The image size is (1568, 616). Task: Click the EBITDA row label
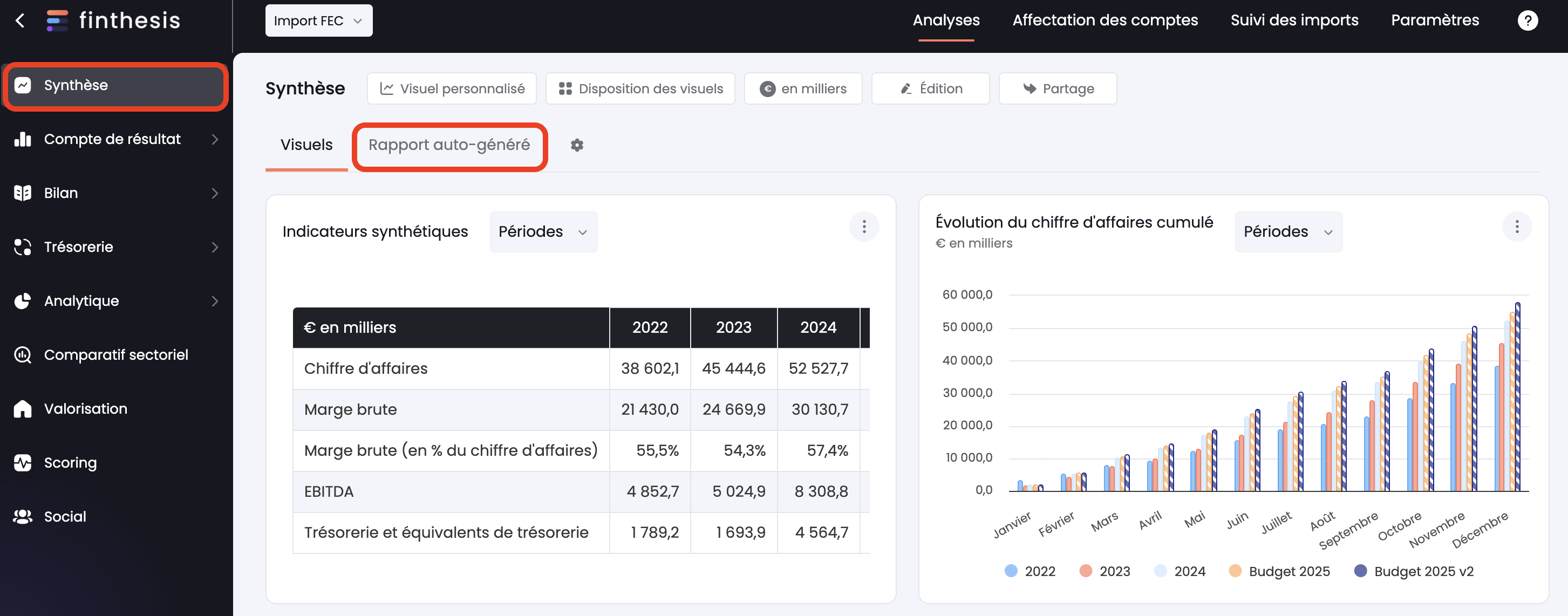point(329,491)
